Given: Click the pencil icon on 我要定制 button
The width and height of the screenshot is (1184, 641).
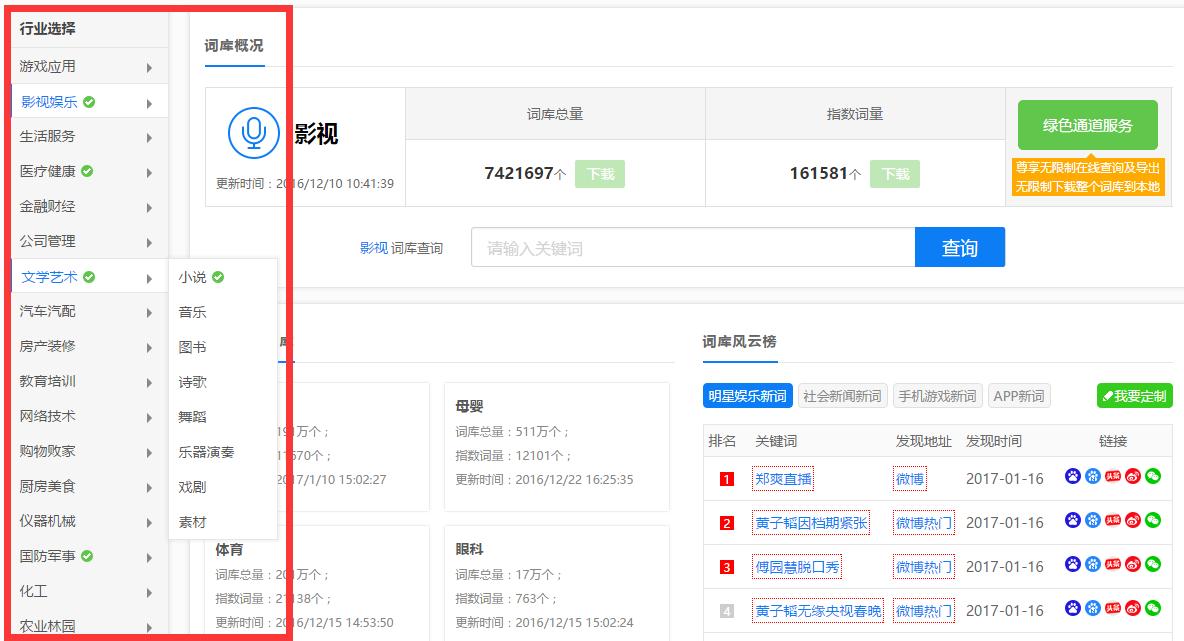Looking at the screenshot, I should click(x=1107, y=395).
